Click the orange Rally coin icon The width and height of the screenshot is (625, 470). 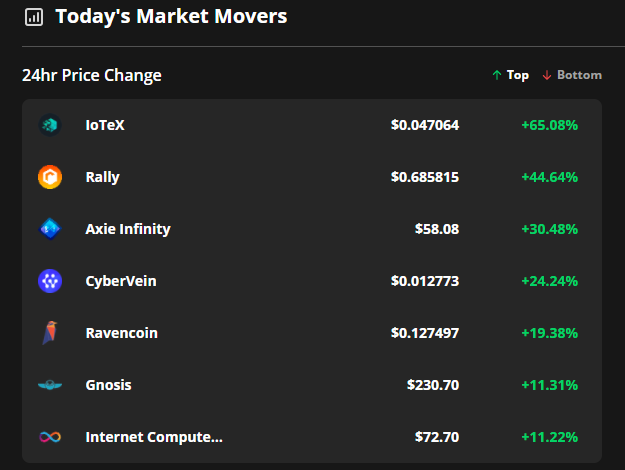point(50,177)
